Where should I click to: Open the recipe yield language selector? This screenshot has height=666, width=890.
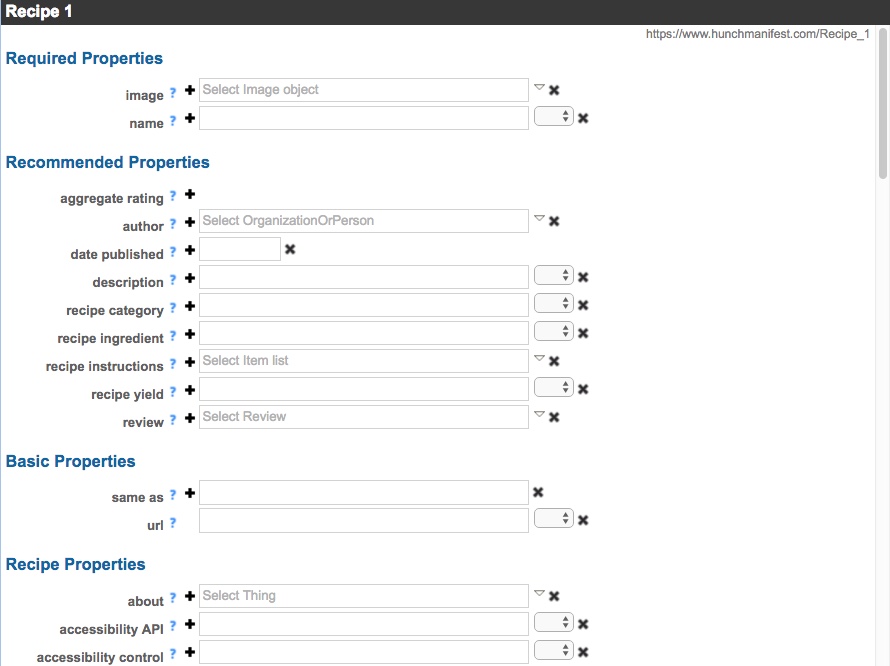click(x=553, y=387)
